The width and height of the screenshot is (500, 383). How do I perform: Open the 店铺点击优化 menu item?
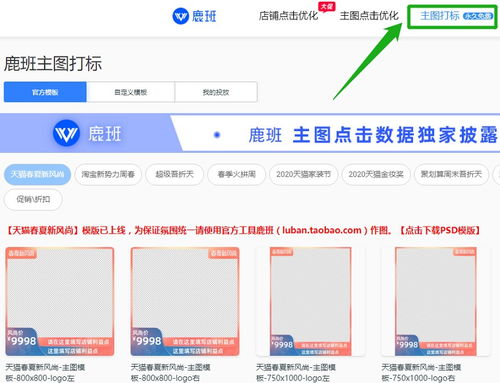coord(288,16)
